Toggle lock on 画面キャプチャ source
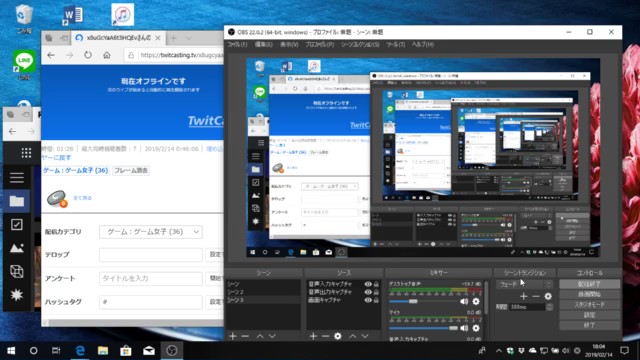 (x=376, y=300)
